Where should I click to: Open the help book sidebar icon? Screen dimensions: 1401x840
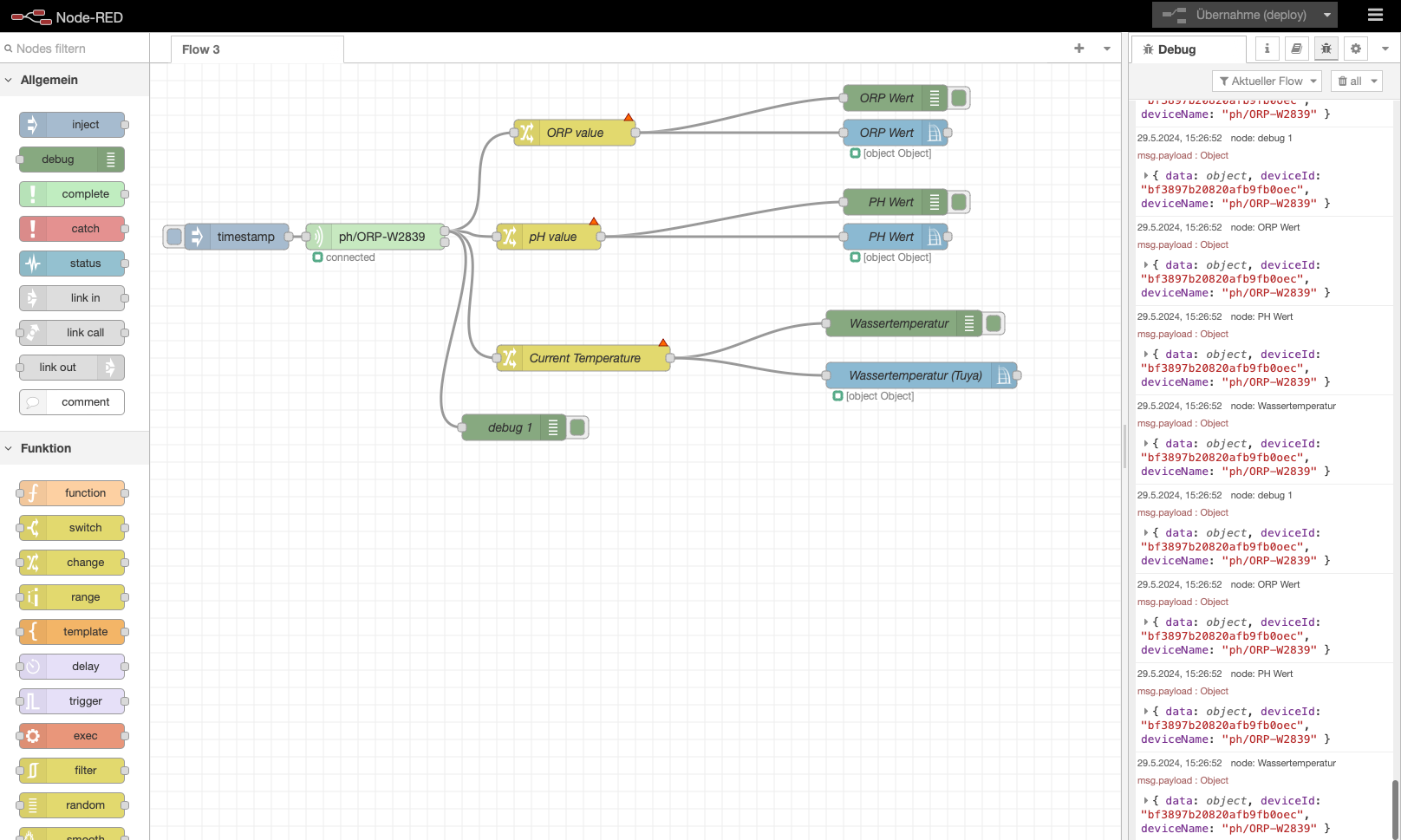tap(1296, 49)
